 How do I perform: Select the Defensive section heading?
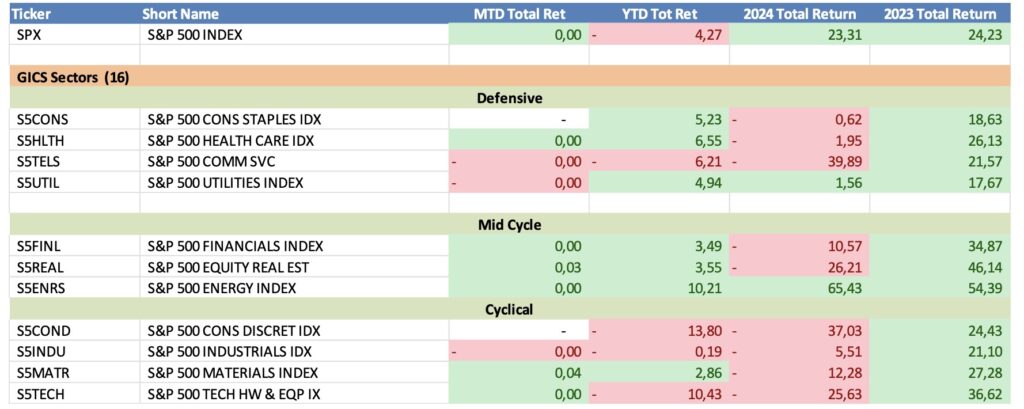point(509,98)
